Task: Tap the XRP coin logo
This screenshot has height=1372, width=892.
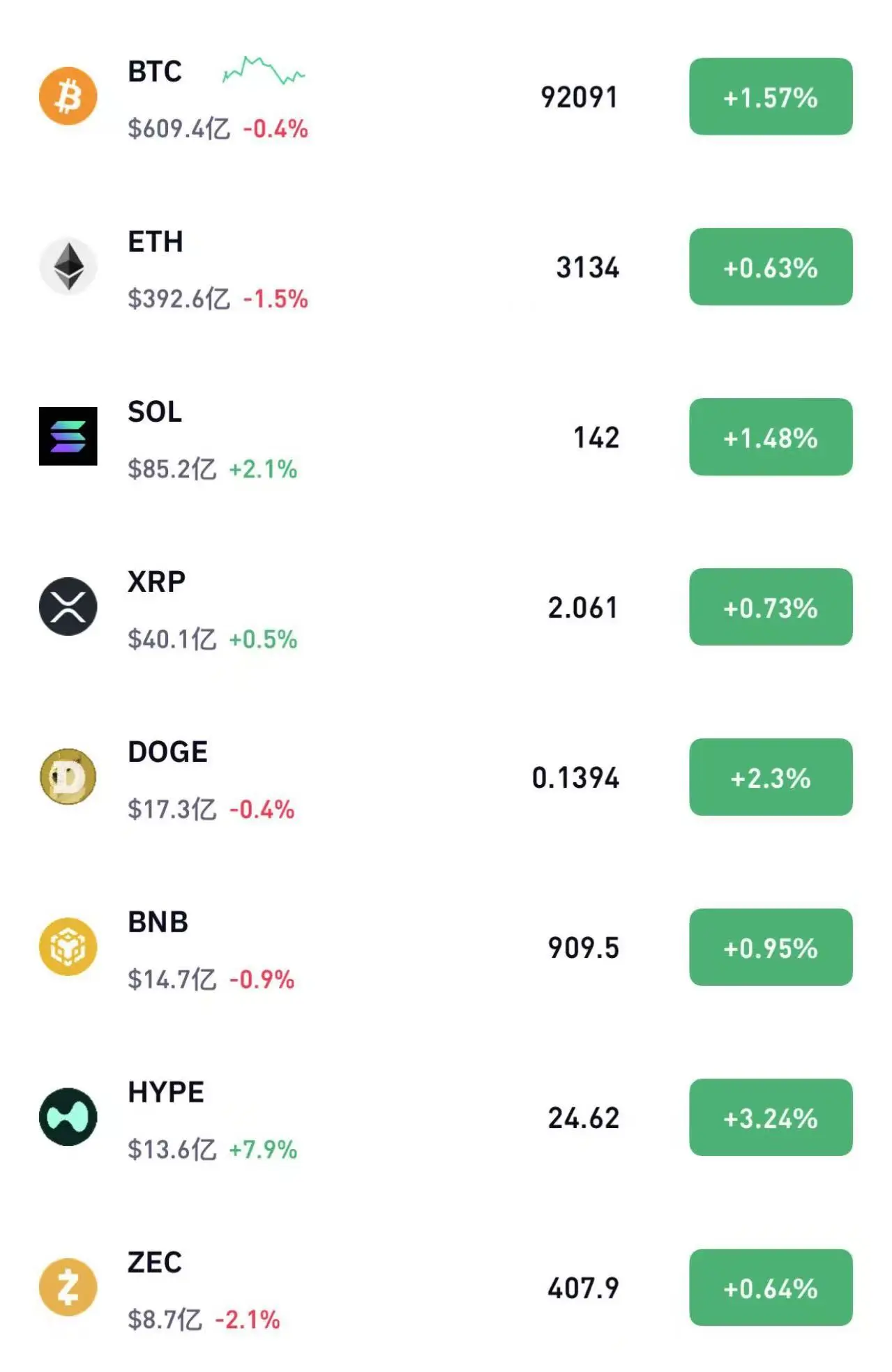Action: pos(68,607)
